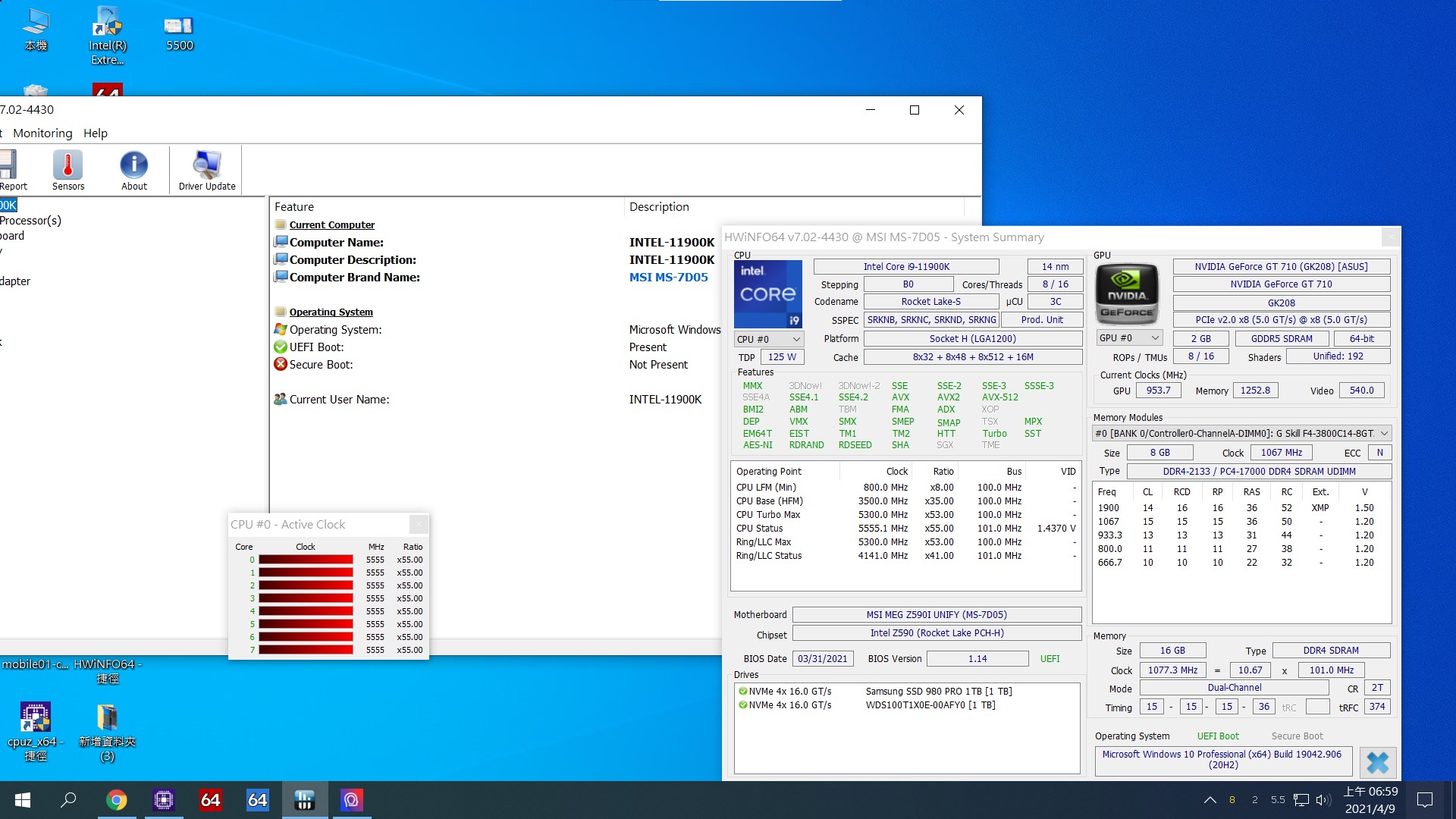Click the Dual-Channel mode field
Viewport: 1456px width, 819px height.
(x=1234, y=687)
